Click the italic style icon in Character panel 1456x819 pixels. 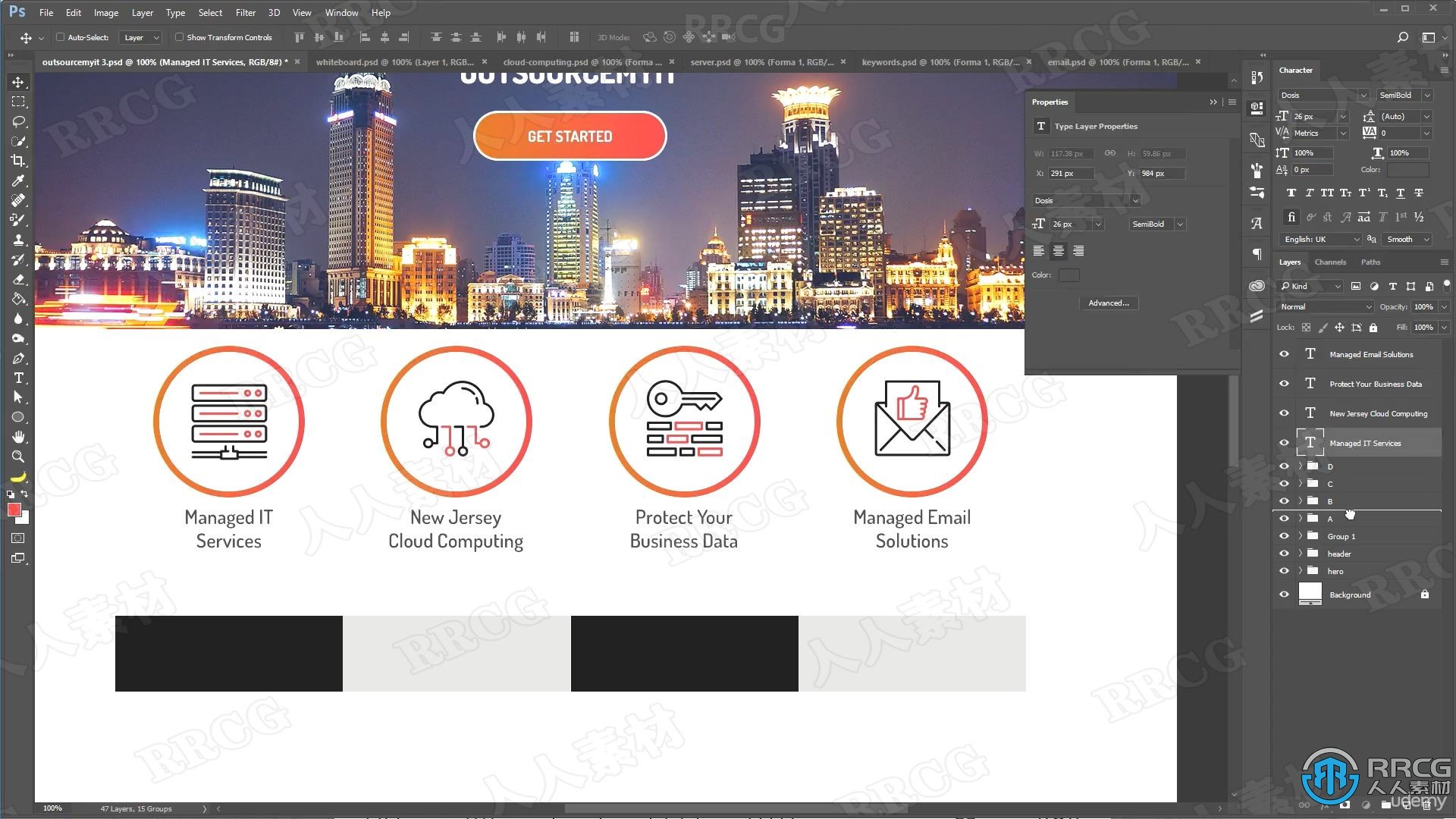(1306, 192)
